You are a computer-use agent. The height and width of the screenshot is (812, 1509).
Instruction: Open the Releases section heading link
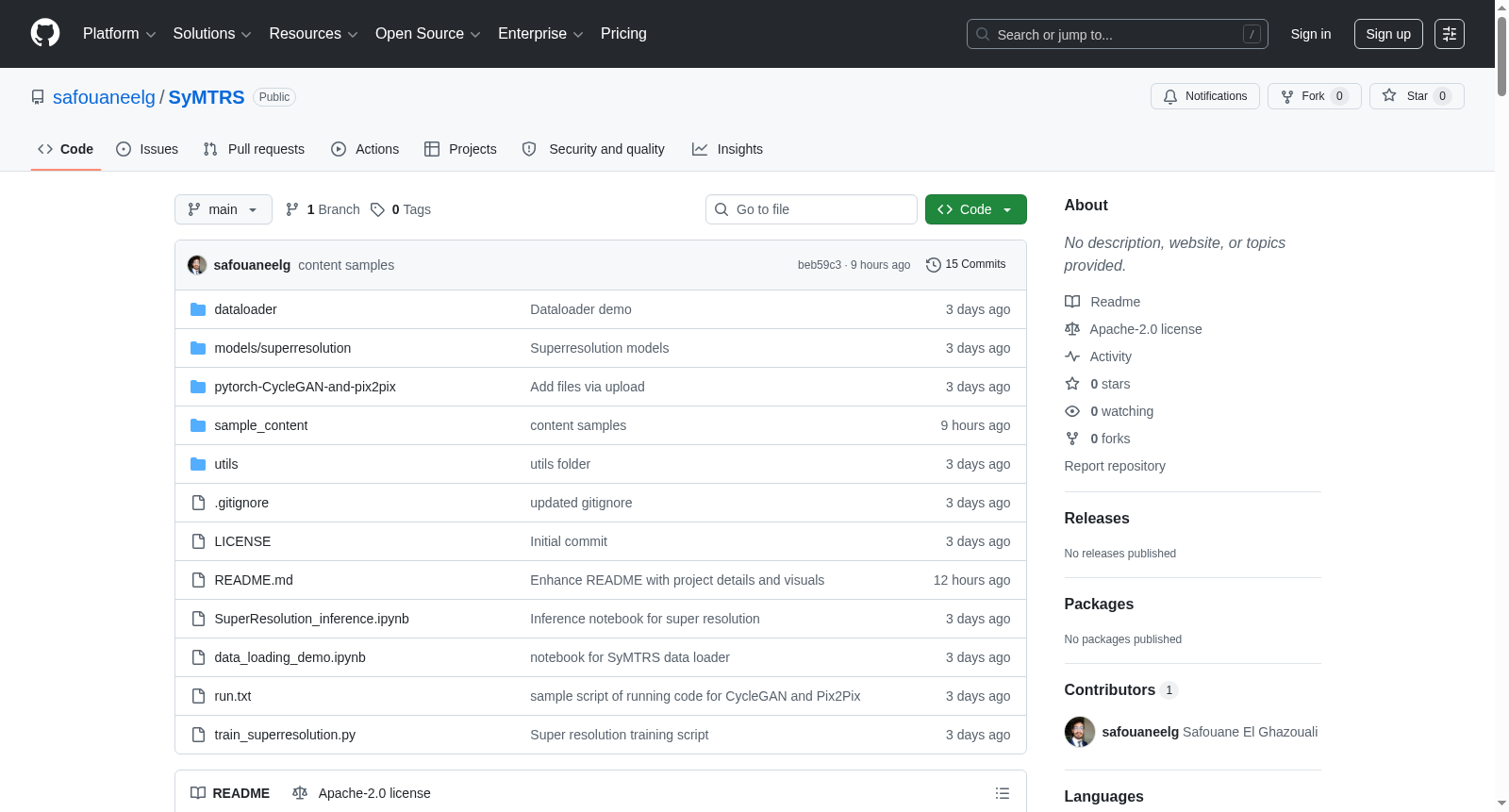tap(1097, 518)
